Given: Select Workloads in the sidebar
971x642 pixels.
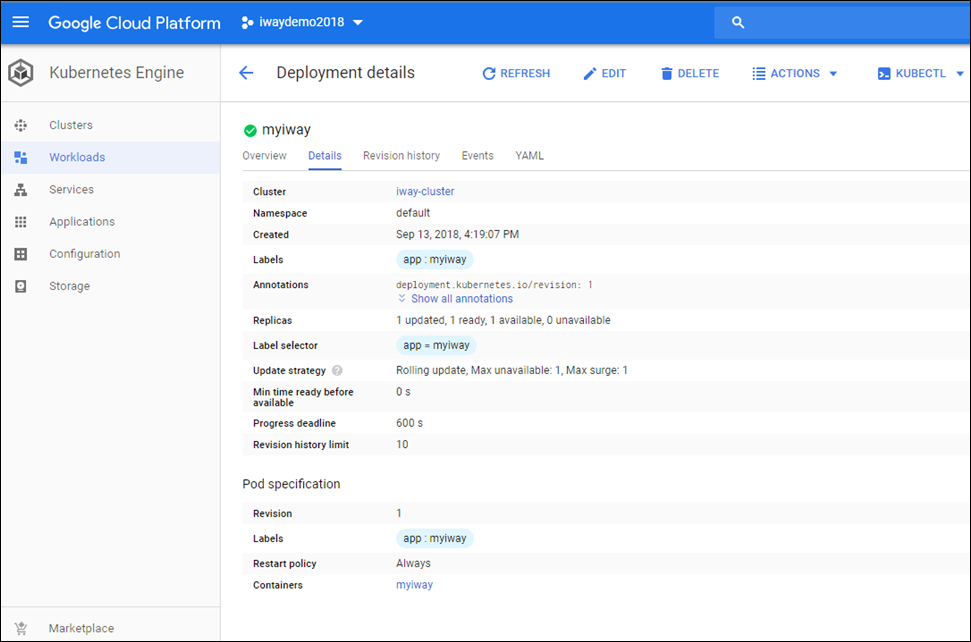Looking at the screenshot, I should [x=77, y=157].
